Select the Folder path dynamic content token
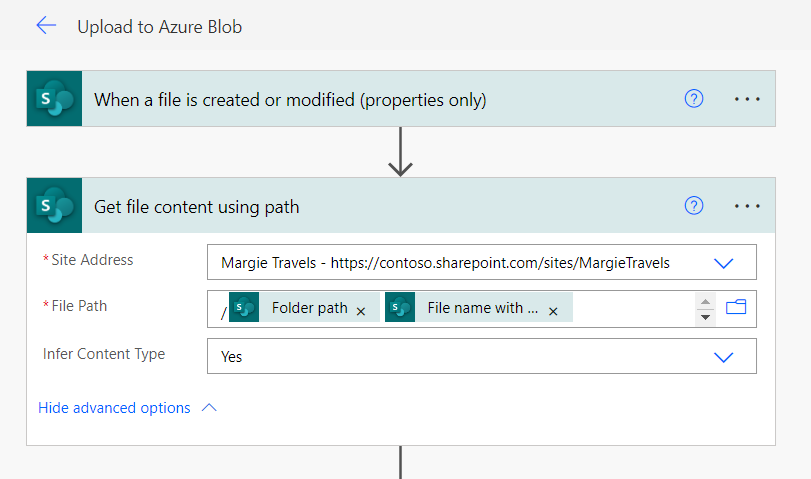This screenshot has height=479, width=811. [x=309, y=308]
